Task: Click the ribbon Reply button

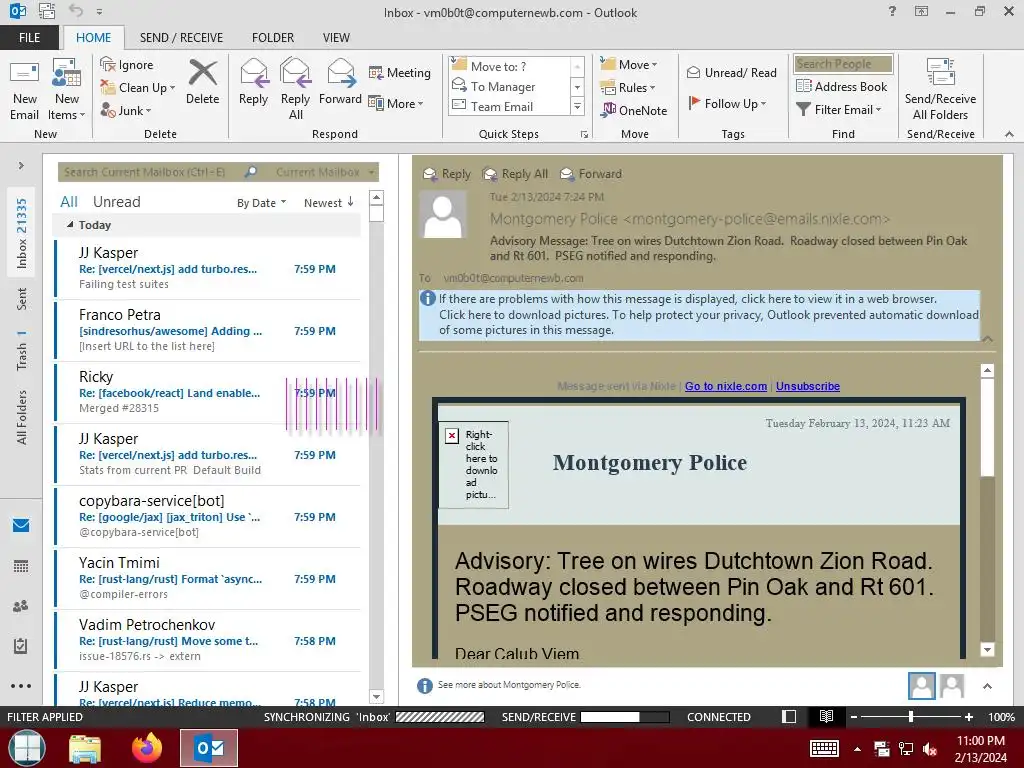Action: [x=253, y=82]
